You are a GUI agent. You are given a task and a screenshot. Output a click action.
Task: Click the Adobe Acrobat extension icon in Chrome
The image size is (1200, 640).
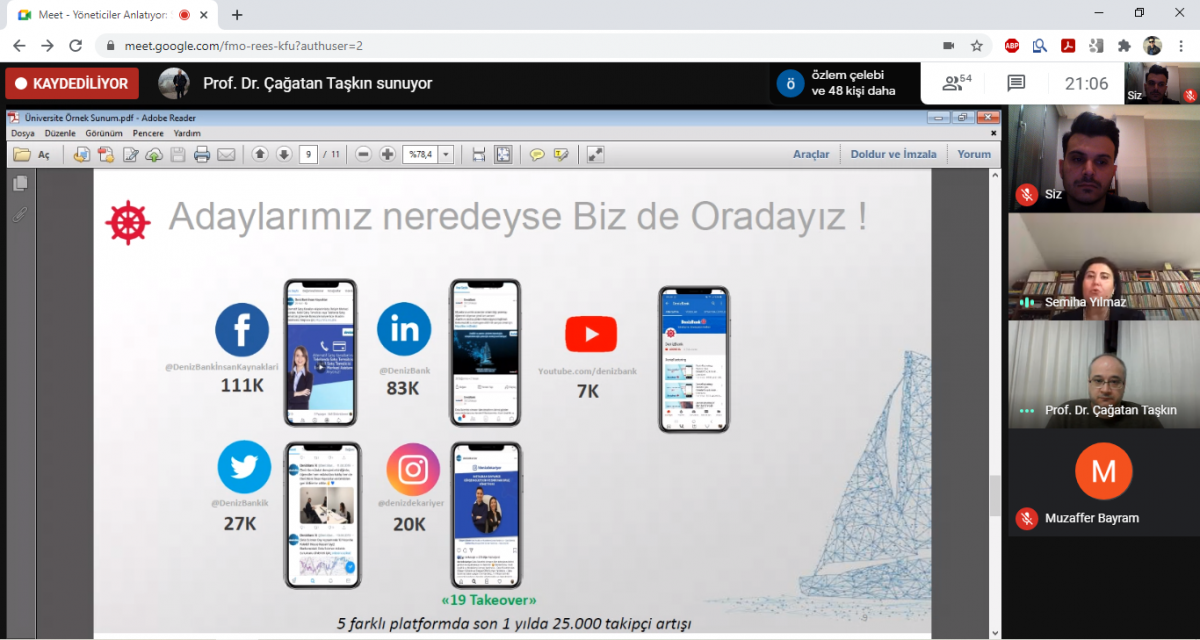click(1068, 45)
